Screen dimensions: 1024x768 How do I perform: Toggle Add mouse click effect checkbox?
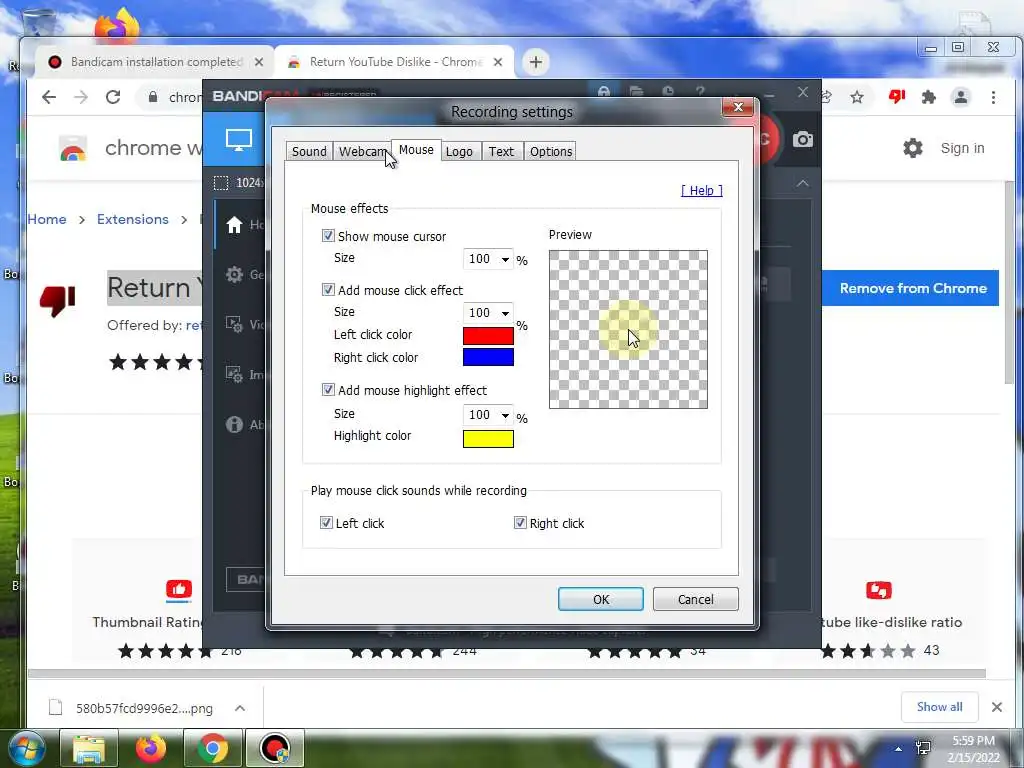tap(328, 289)
